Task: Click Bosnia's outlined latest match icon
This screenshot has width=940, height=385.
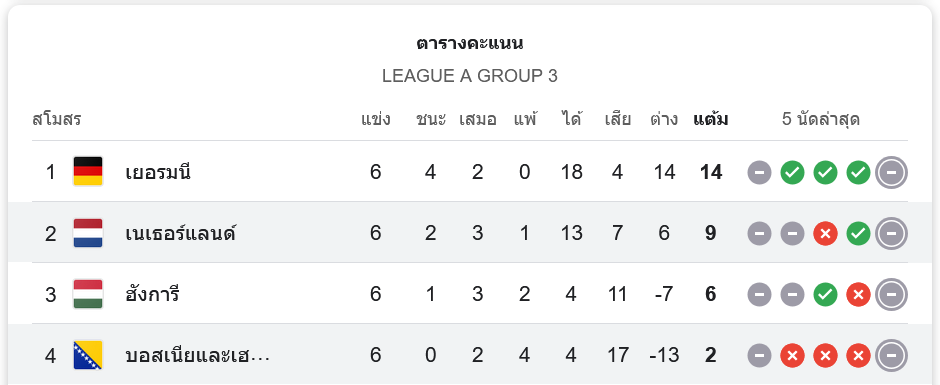Action: [x=891, y=356]
